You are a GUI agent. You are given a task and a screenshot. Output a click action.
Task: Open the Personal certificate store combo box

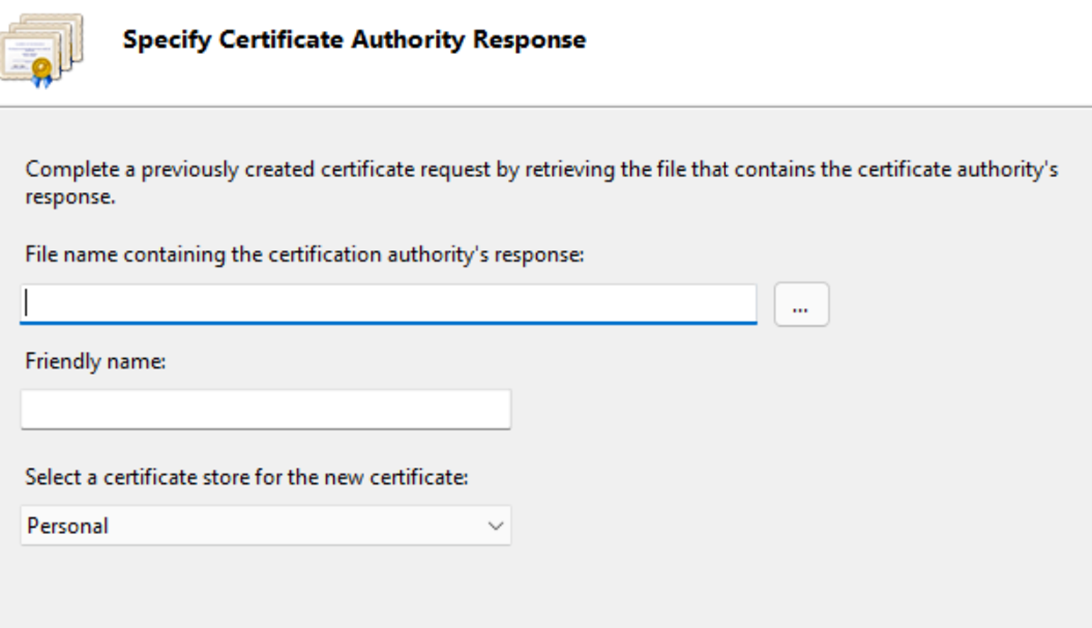point(266,526)
